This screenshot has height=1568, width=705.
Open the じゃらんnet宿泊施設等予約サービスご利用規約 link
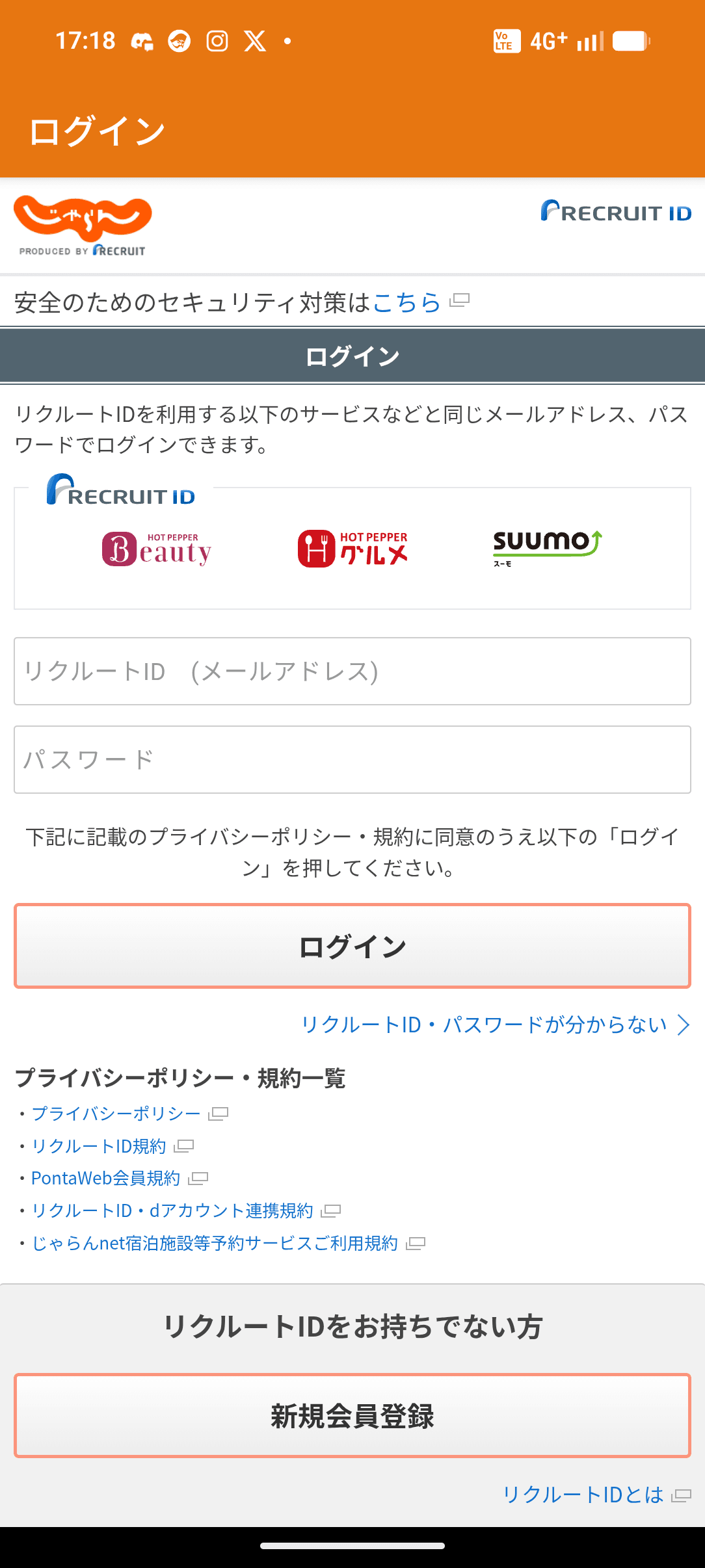point(215,1244)
